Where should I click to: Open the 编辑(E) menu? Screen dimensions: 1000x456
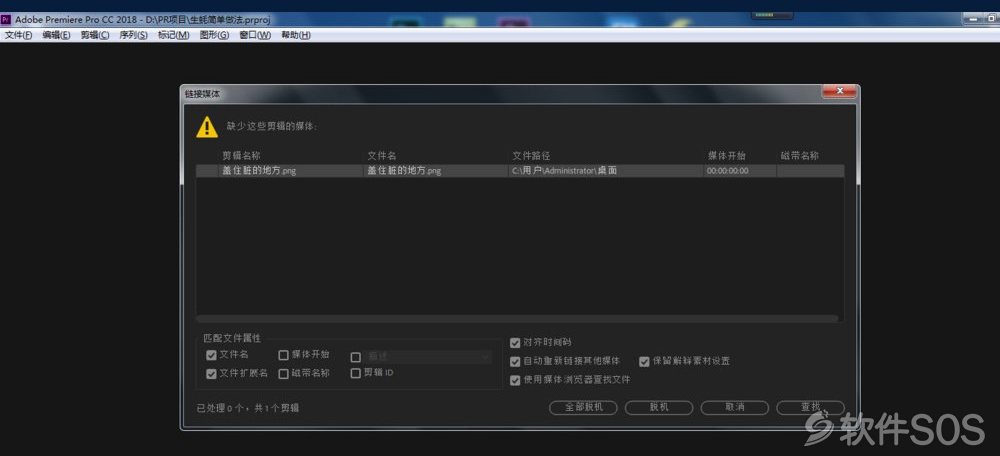[57, 35]
